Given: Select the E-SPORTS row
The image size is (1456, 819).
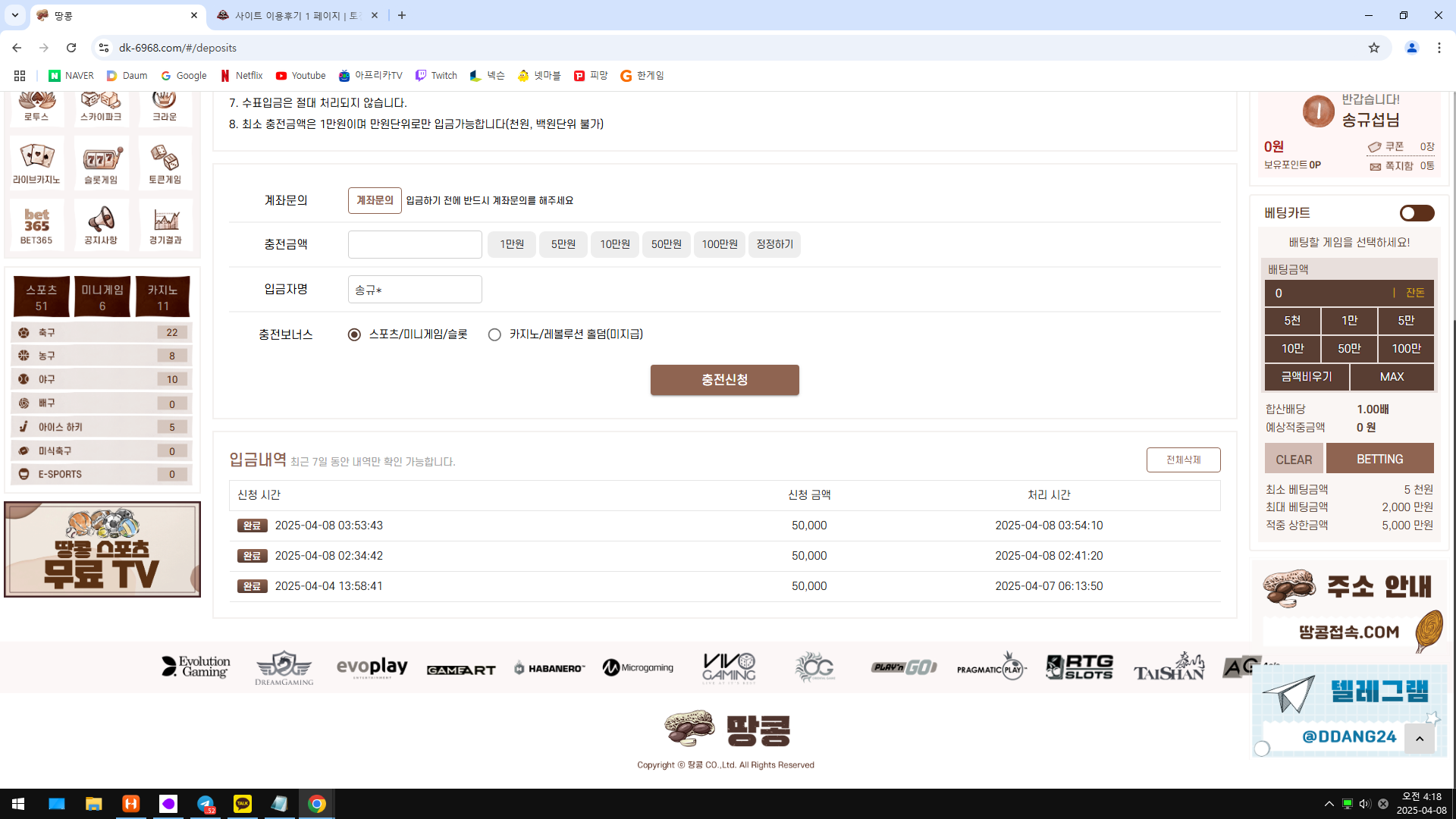Looking at the screenshot, I should tap(102, 474).
